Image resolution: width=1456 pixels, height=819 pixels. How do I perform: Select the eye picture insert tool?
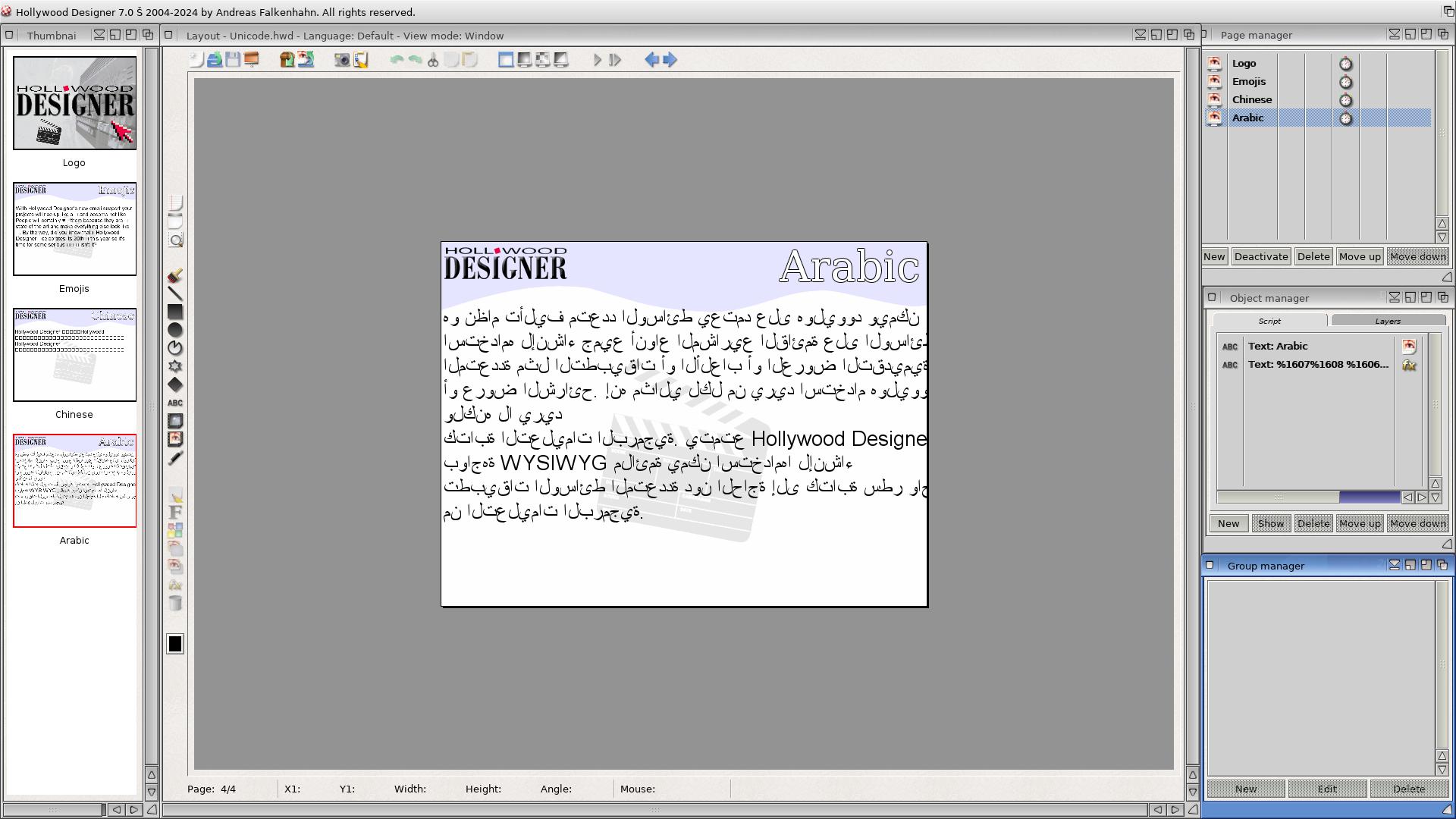175,439
